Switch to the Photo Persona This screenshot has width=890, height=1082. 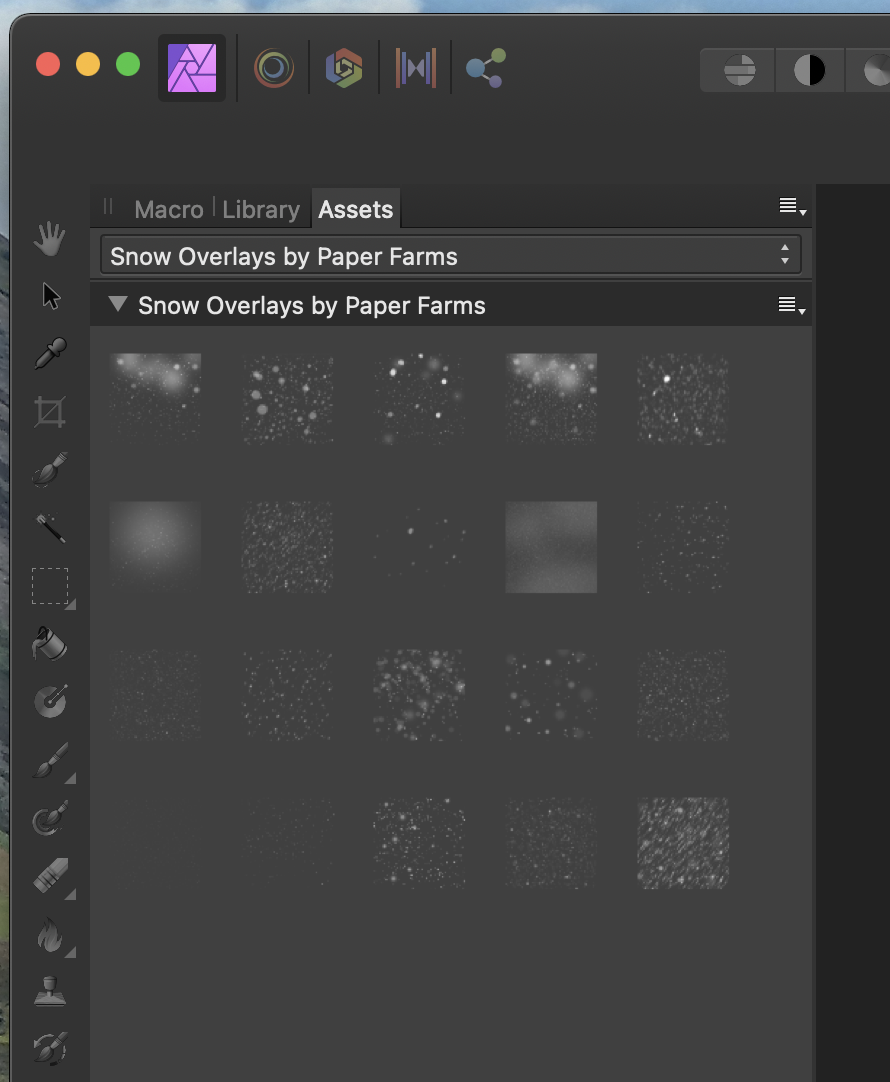(192, 68)
